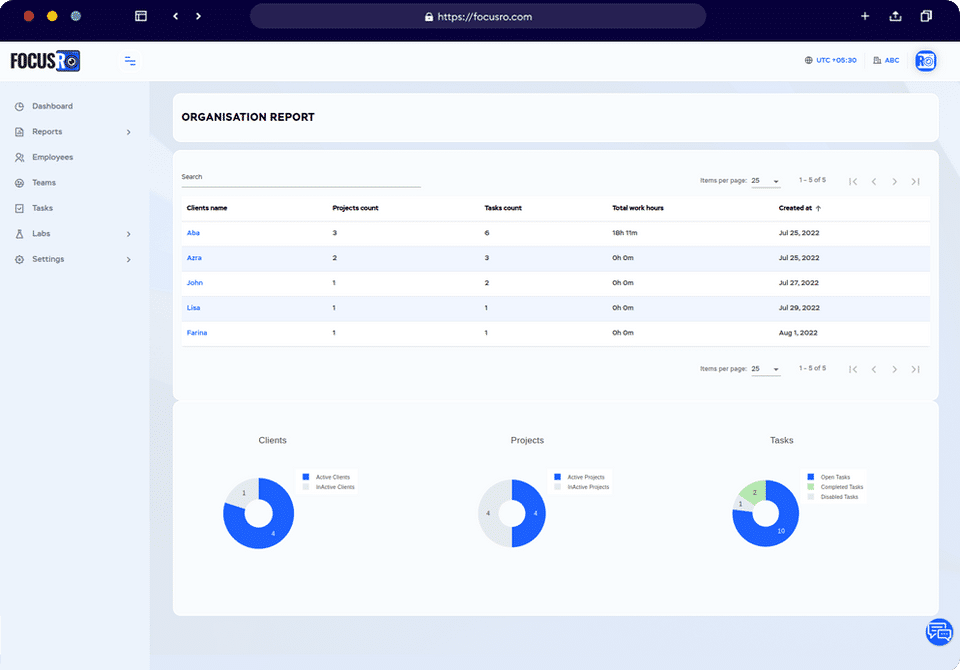Toggle sort arrow on Created at
Viewport: 960px width, 670px height.
(x=818, y=208)
